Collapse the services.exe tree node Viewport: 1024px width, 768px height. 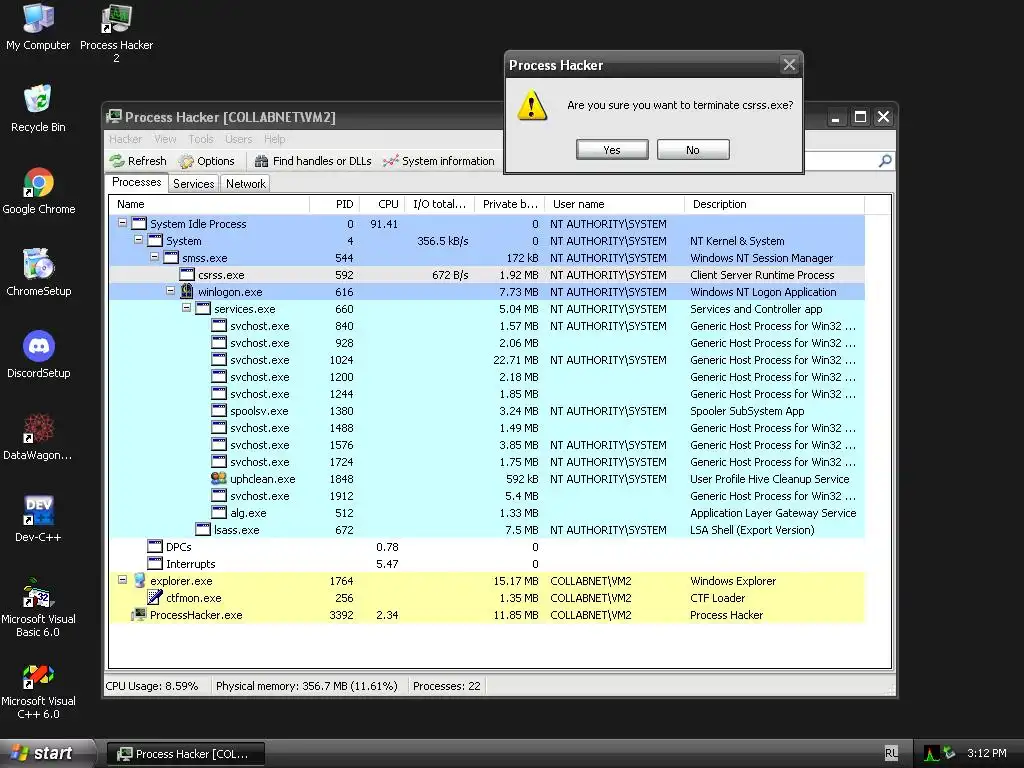tap(186, 308)
